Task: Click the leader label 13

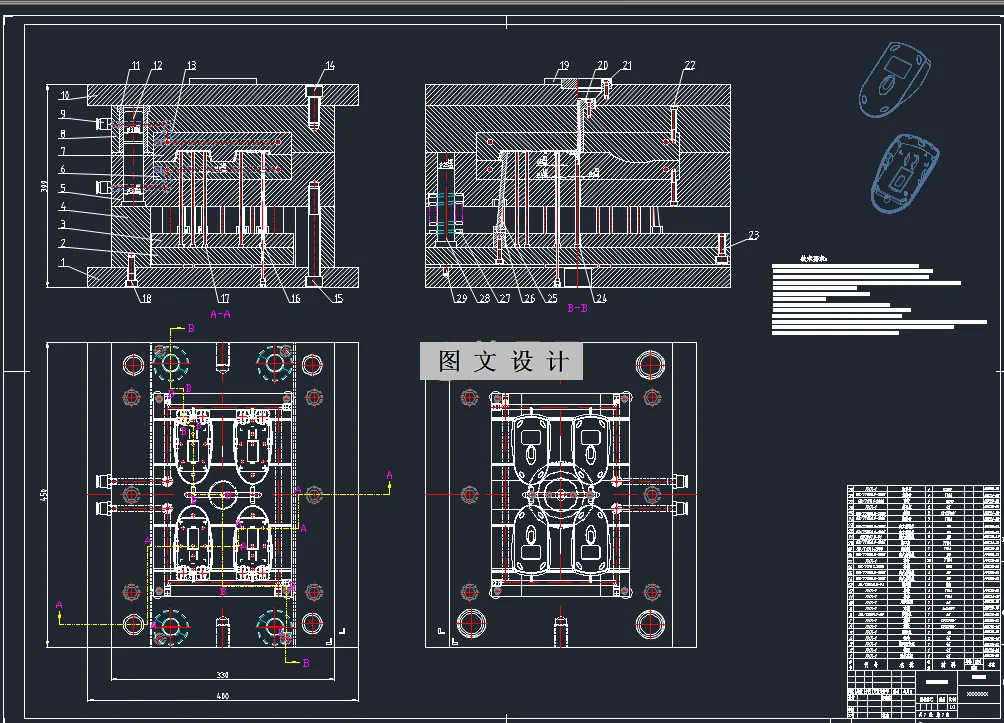Action: (191, 65)
